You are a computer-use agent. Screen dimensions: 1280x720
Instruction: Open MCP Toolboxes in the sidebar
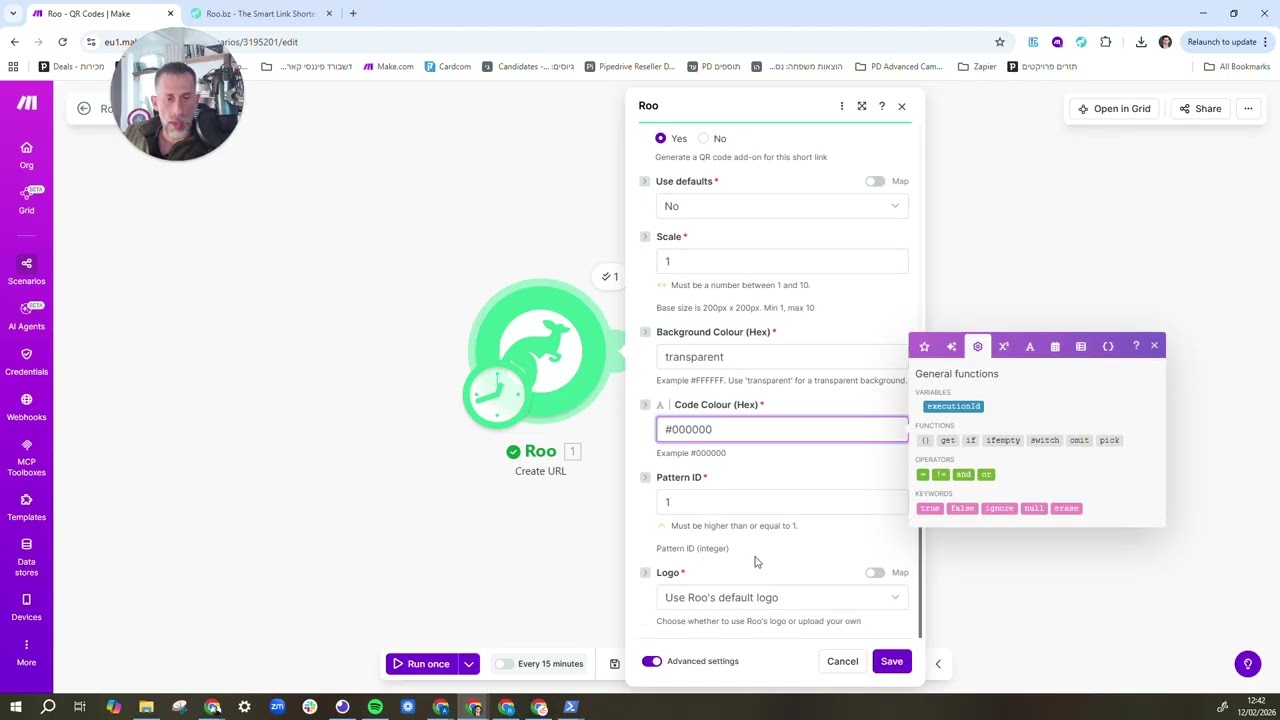coord(26,459)
